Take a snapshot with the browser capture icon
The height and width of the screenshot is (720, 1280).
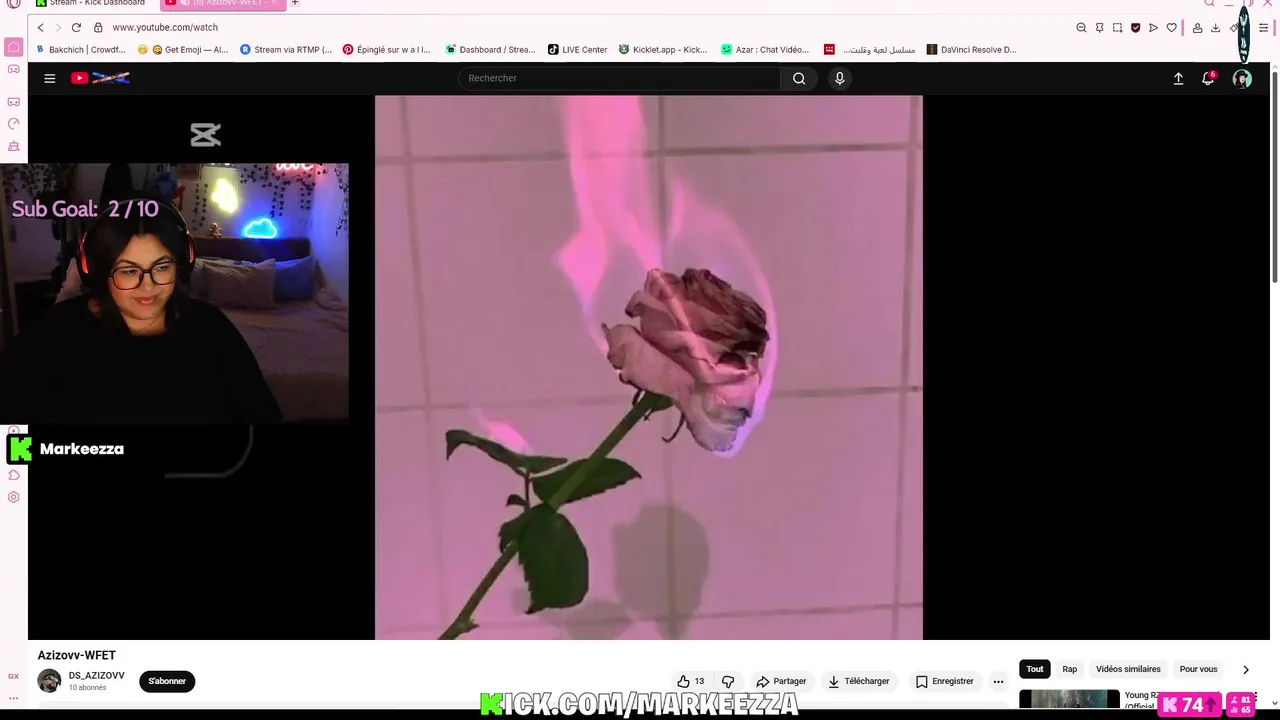coord(1117,28)
